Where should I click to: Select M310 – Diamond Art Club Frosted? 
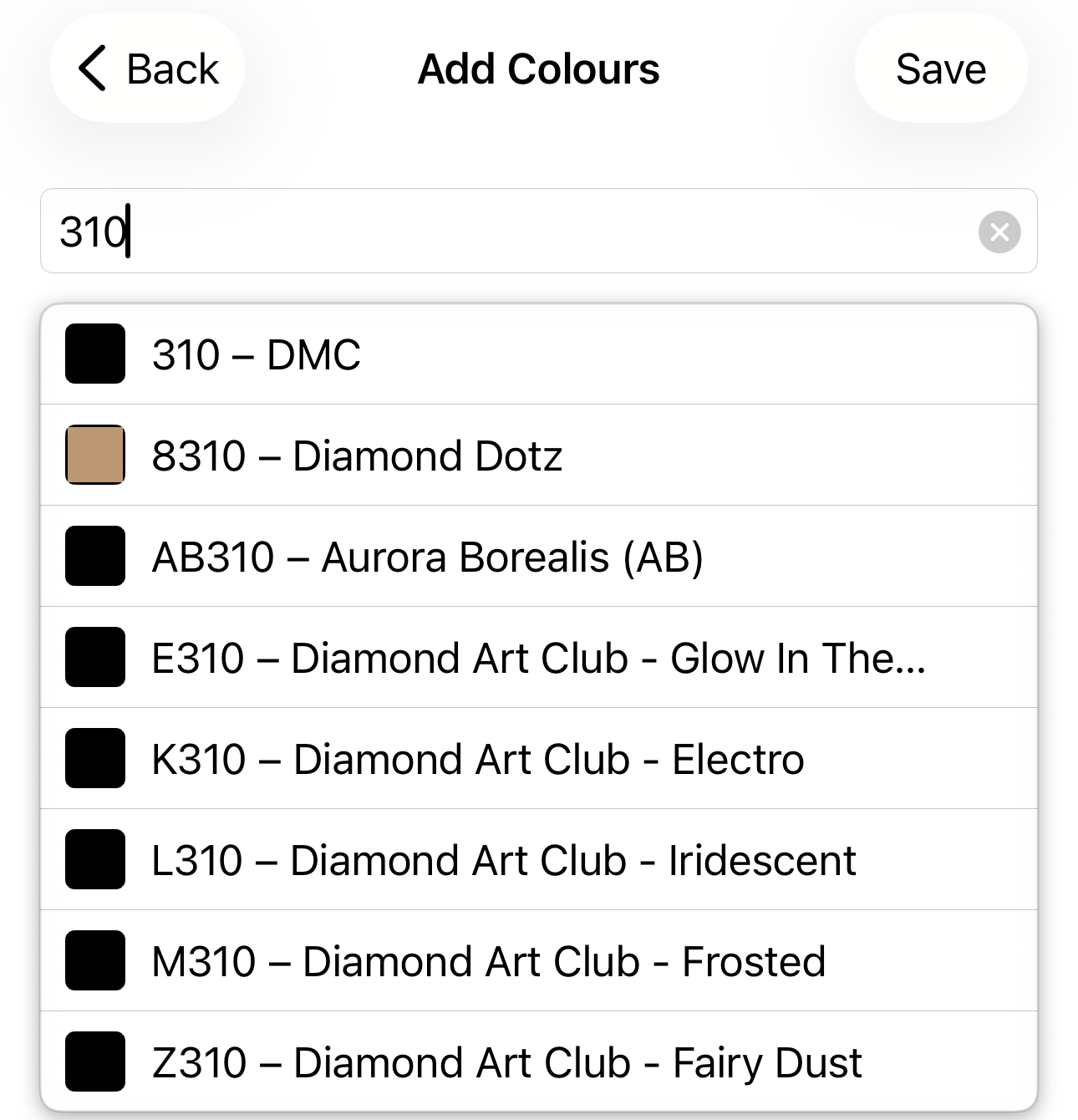(x=488, y=961)
